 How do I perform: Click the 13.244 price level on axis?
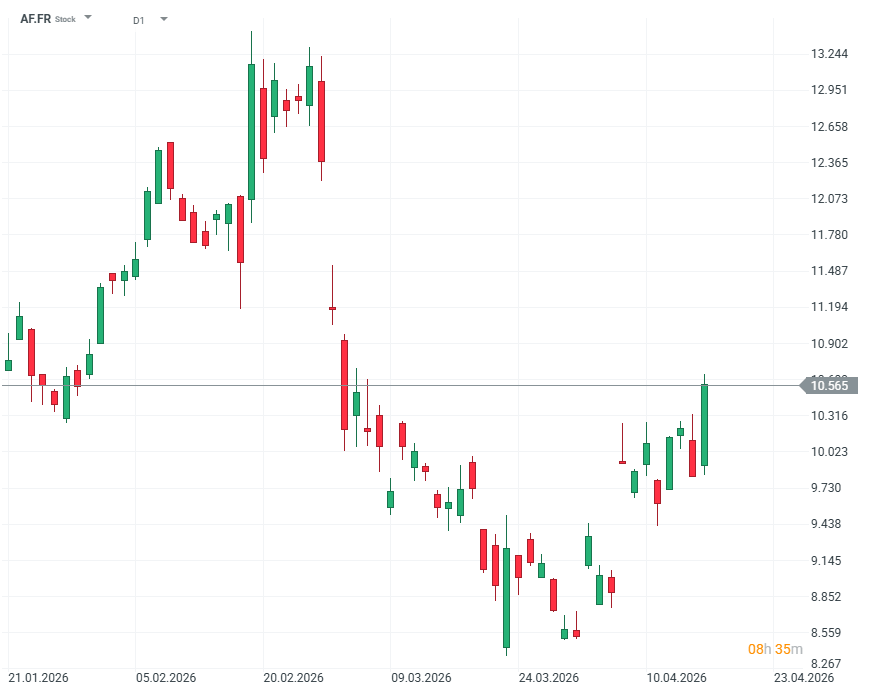[831, 54]
